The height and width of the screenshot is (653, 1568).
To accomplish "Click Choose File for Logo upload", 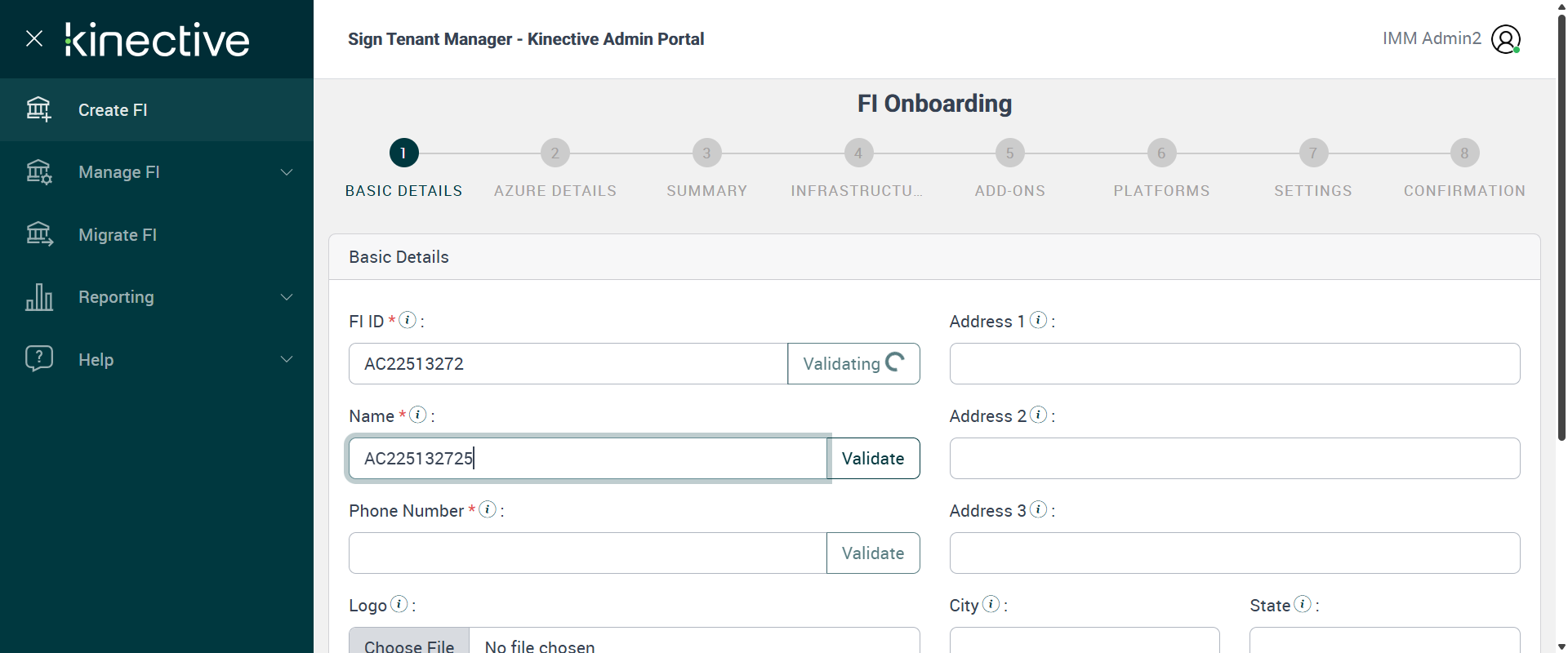I will (x=409, y=645).
